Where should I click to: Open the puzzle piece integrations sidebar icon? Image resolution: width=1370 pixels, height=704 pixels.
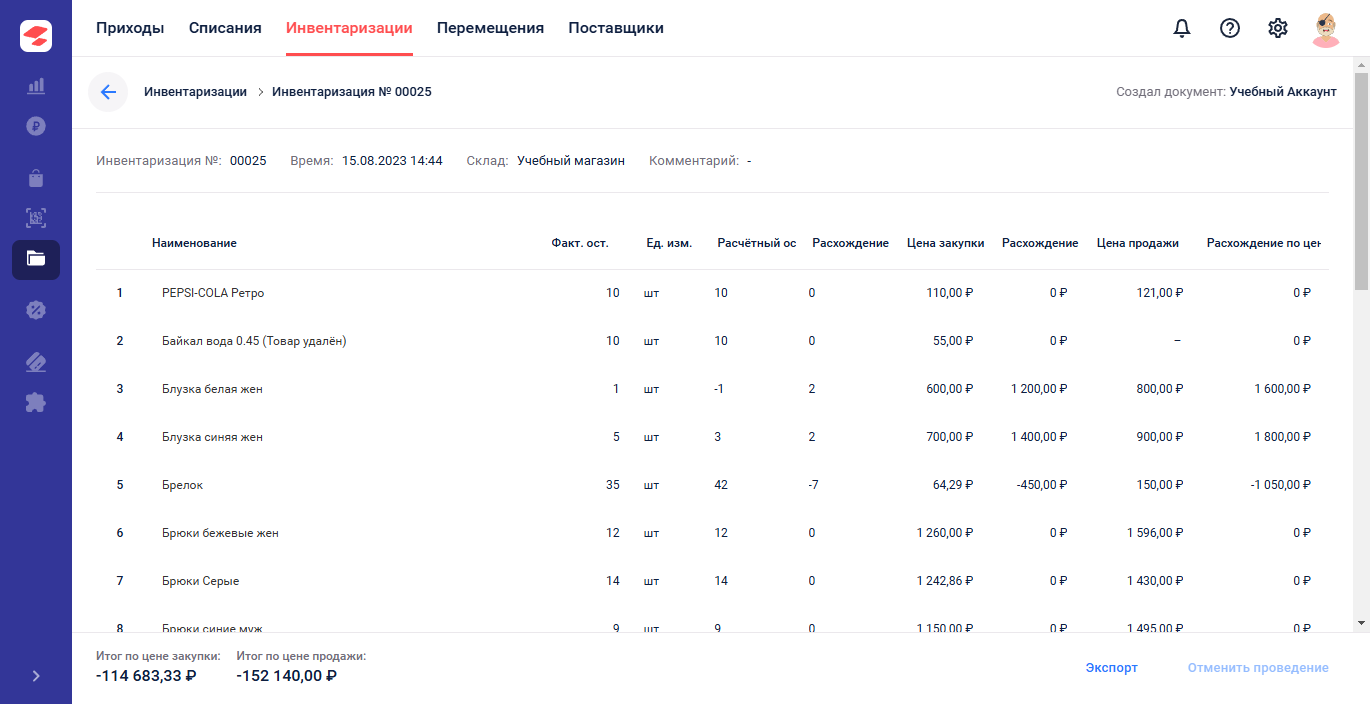36,402
